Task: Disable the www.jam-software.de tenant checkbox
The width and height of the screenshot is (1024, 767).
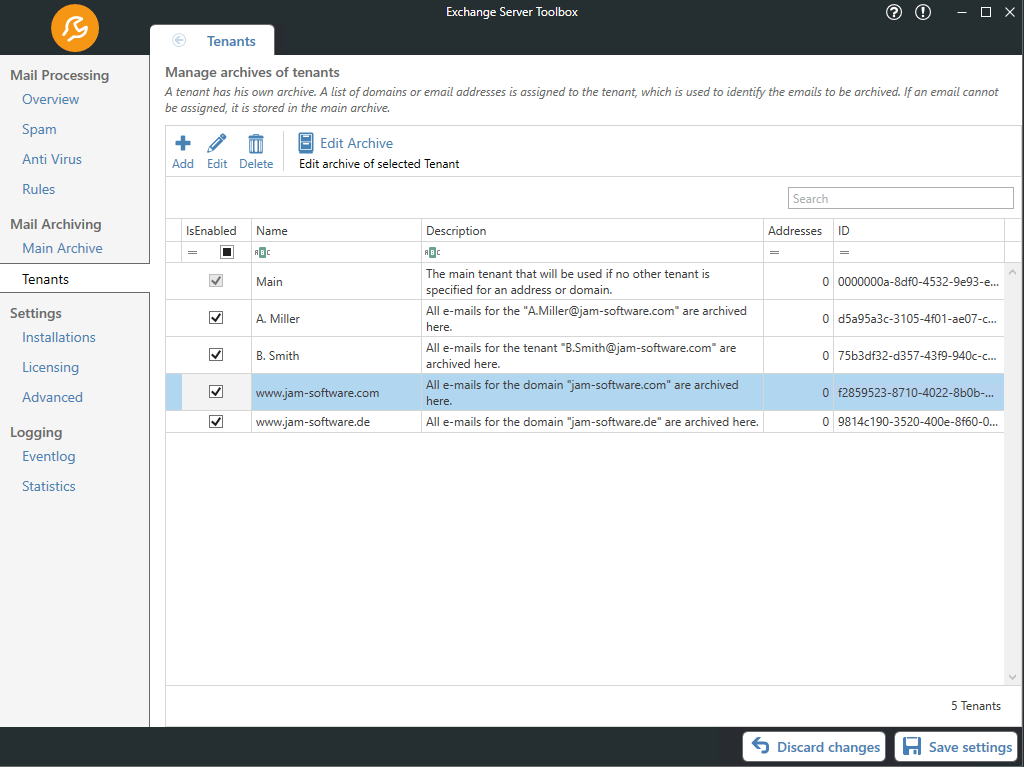Action: point(215,422)
